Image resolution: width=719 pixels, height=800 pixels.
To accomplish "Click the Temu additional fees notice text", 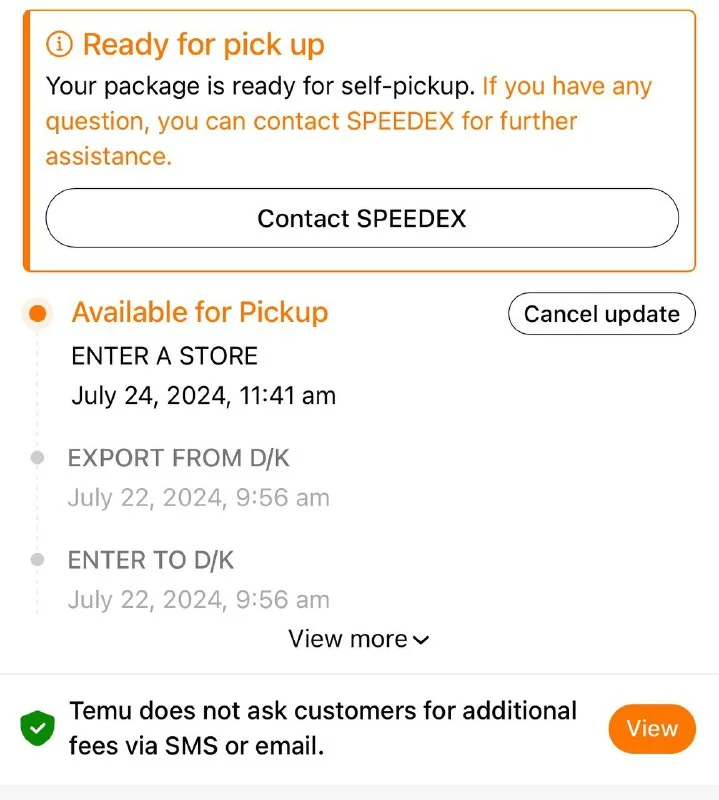I will (323, 728).
